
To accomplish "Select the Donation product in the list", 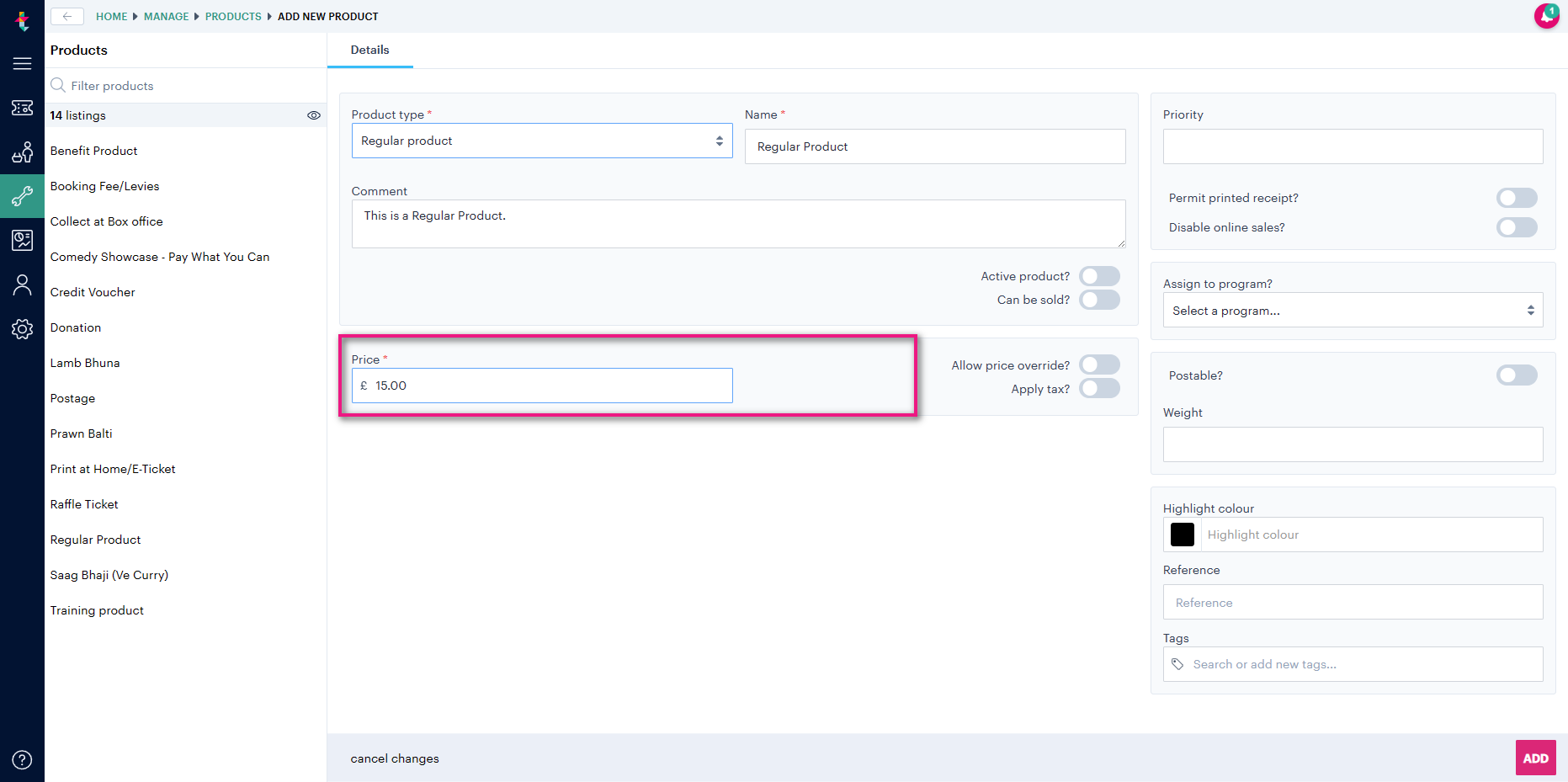I will (75, 327).
